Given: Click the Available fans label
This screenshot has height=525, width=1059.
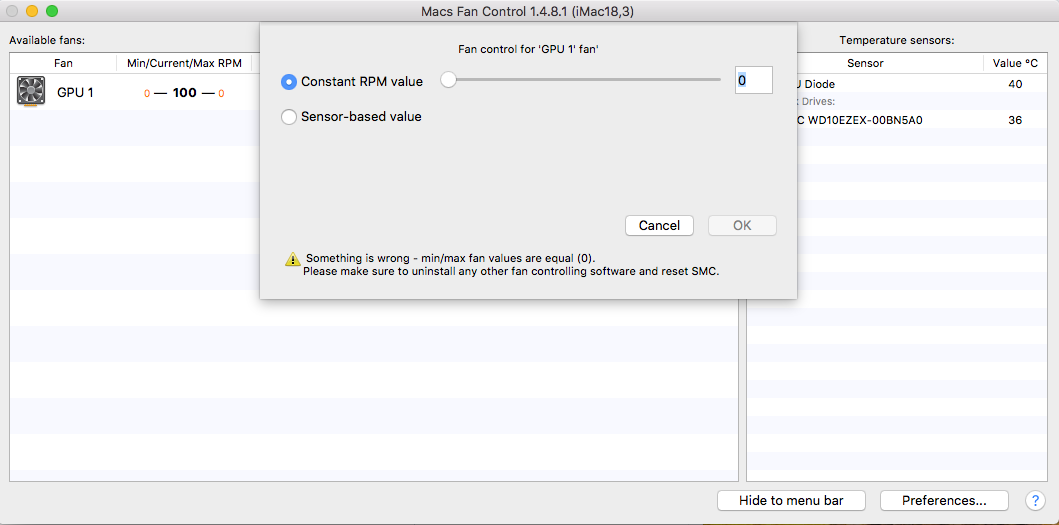Looking at the screenshot, I should pyautogui.click(x=47, y=41).
